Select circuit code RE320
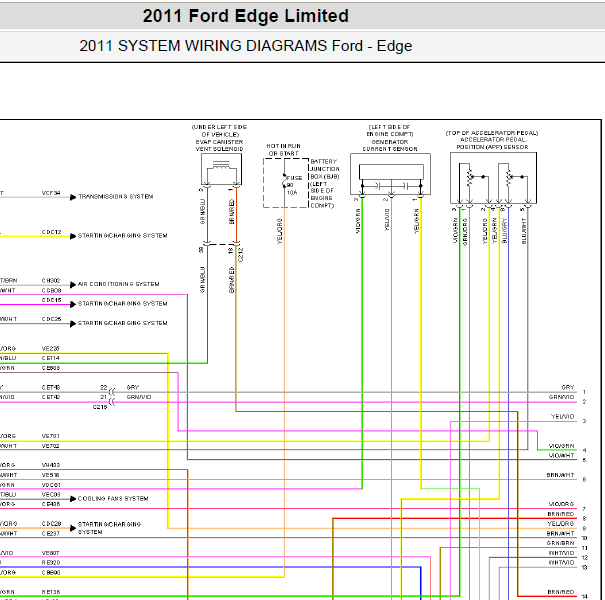 [x=51, y=563]
